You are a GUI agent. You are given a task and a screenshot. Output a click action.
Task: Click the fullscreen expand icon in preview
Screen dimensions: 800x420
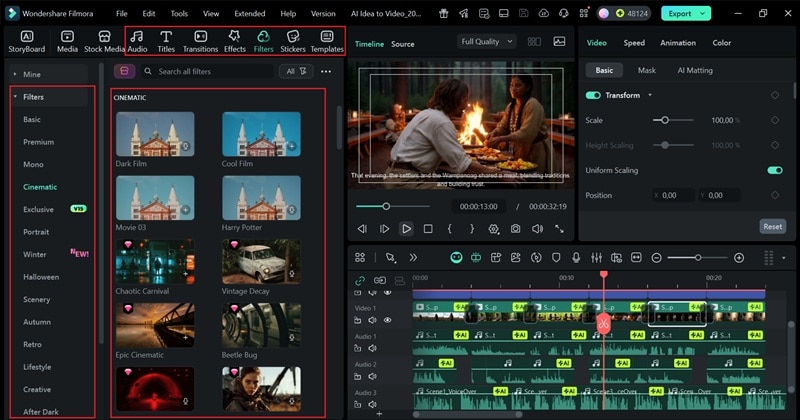[x=560, y=229]
